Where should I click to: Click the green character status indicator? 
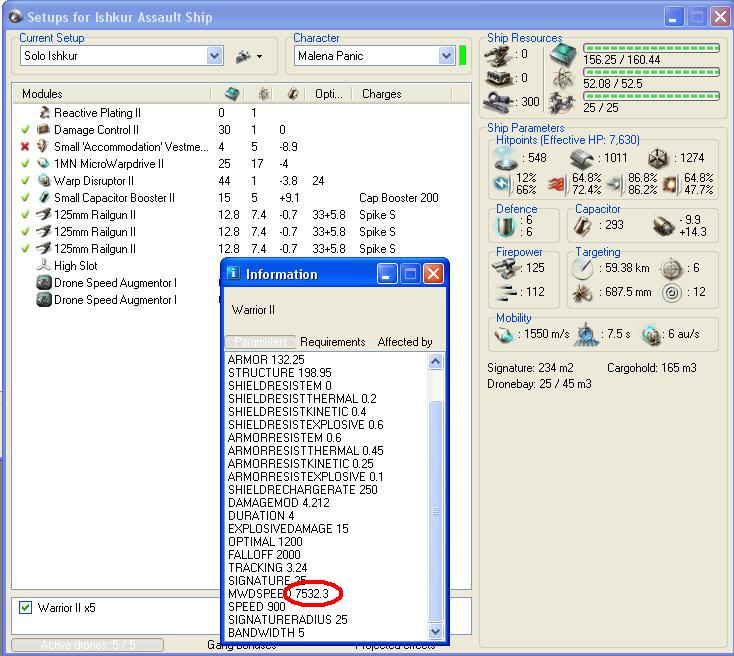coord(462,55)
